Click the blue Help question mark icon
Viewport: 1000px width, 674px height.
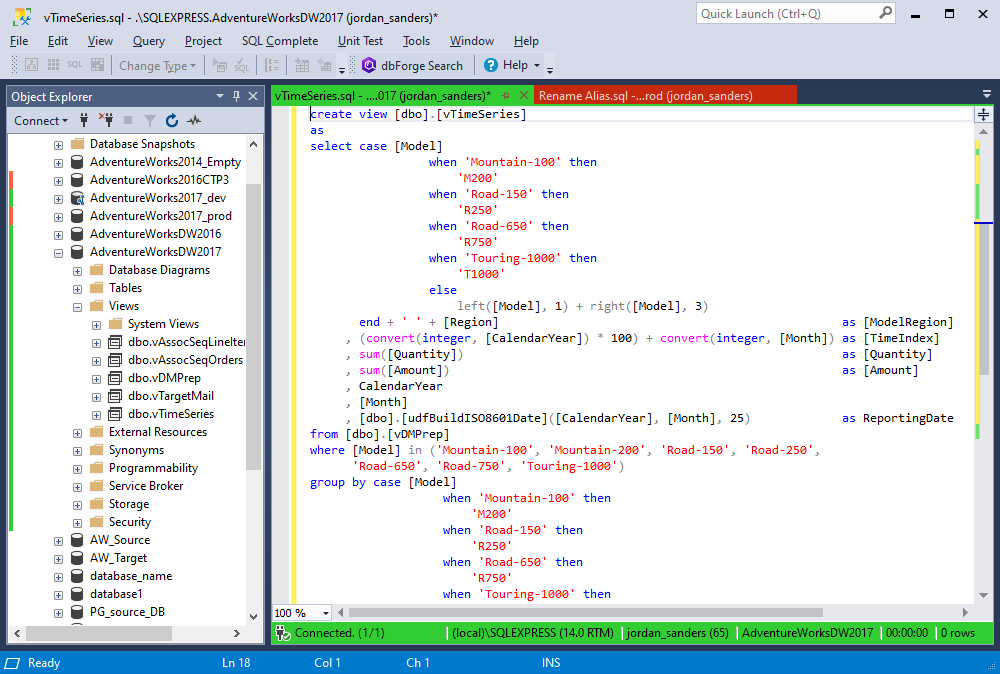490,65
